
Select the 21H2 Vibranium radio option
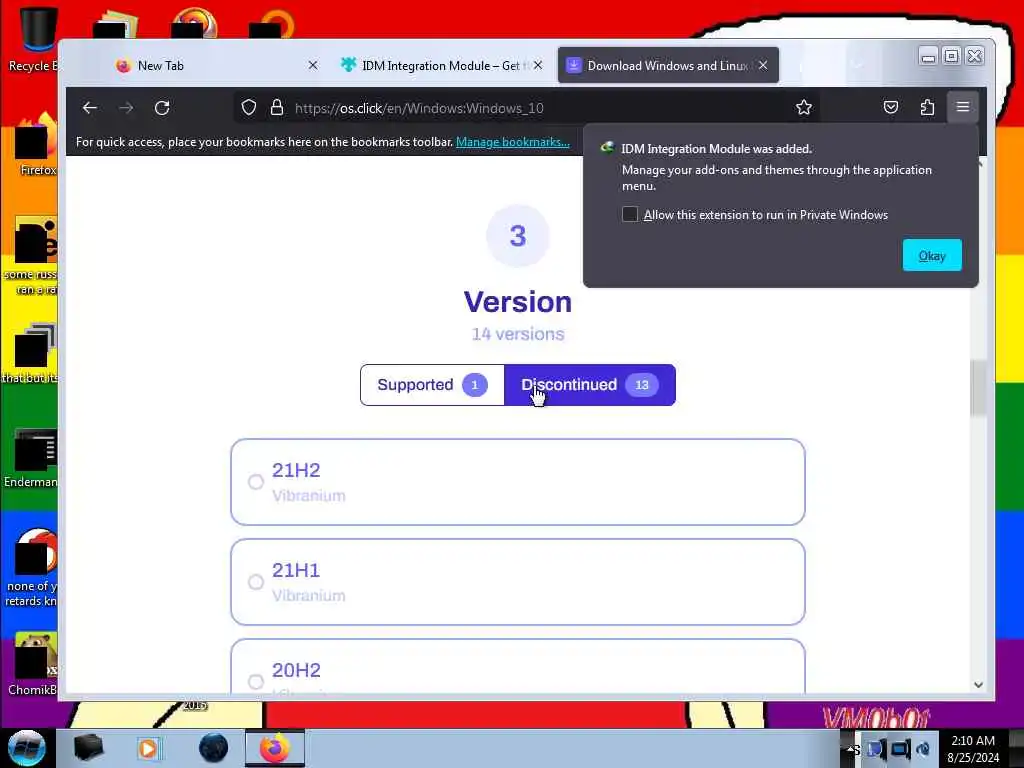tap(255, 482)
